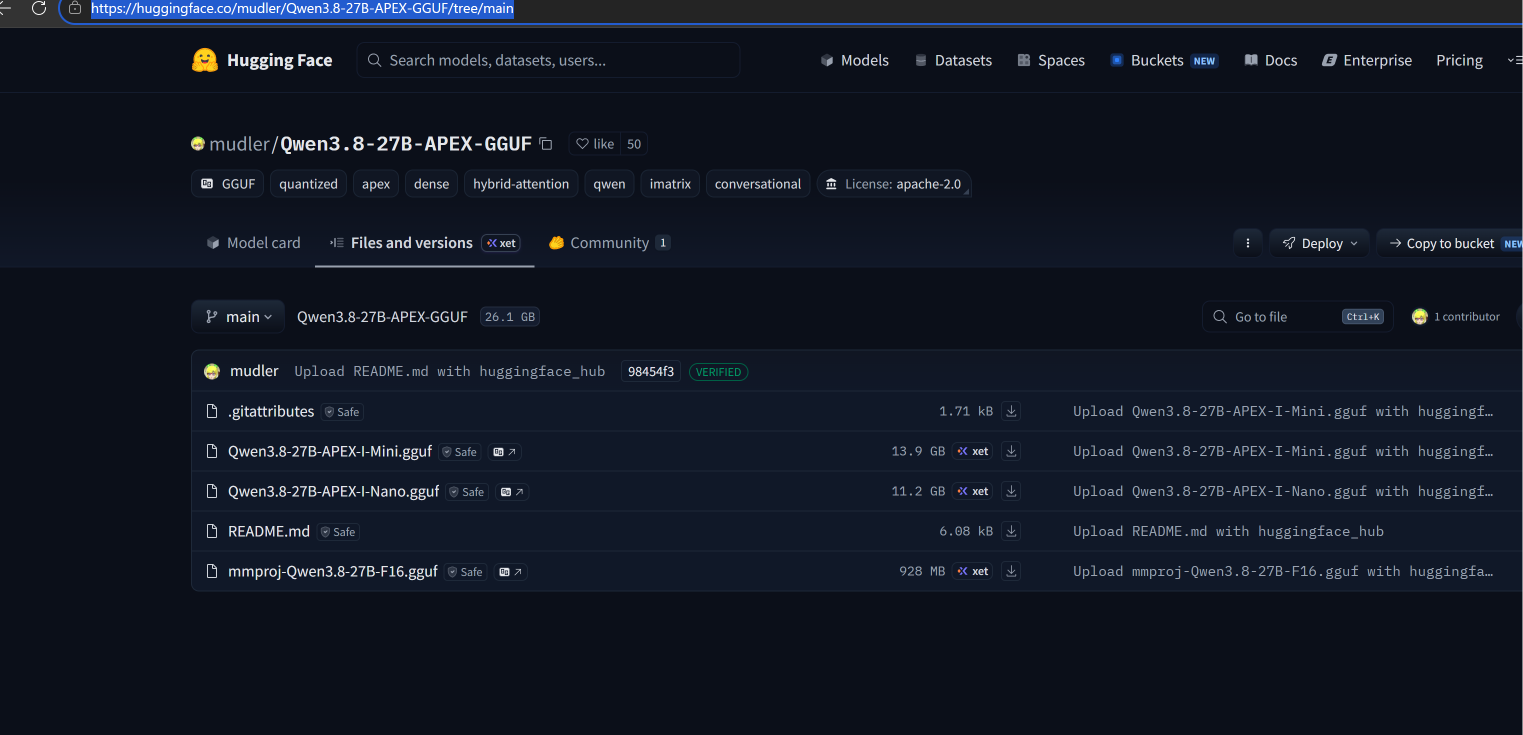Like the Qwen3.8-27B-APEX-GGUF repository
Viewport: 1523px width, 735px height.
[595, 144]
